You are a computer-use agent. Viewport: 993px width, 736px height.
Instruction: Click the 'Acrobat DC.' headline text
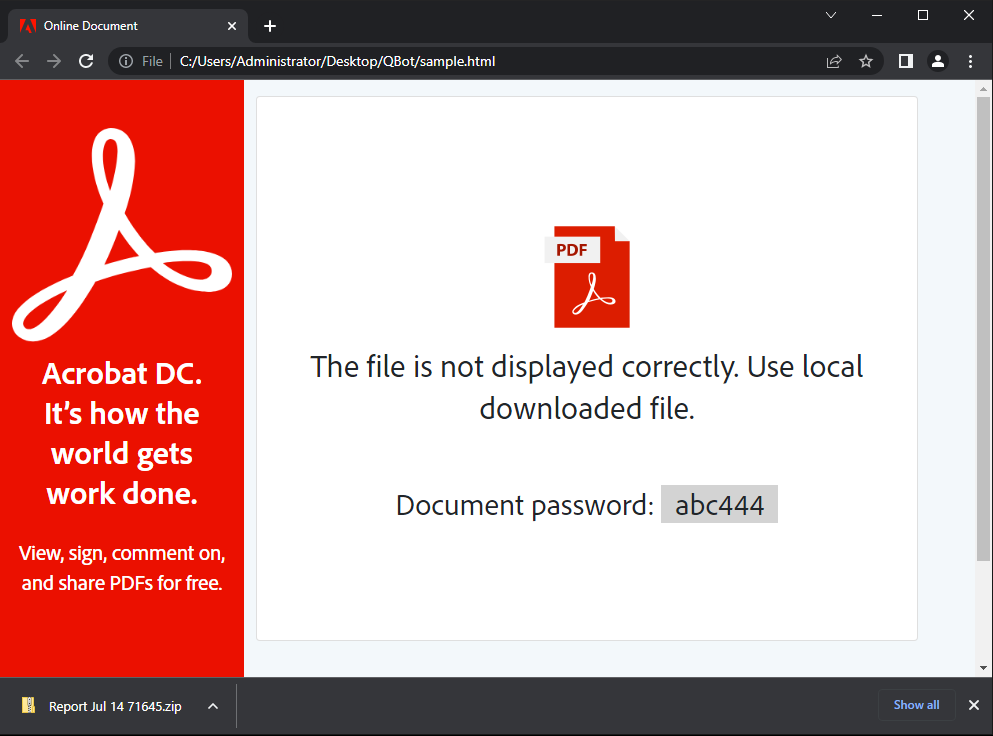tap(122, 374)
